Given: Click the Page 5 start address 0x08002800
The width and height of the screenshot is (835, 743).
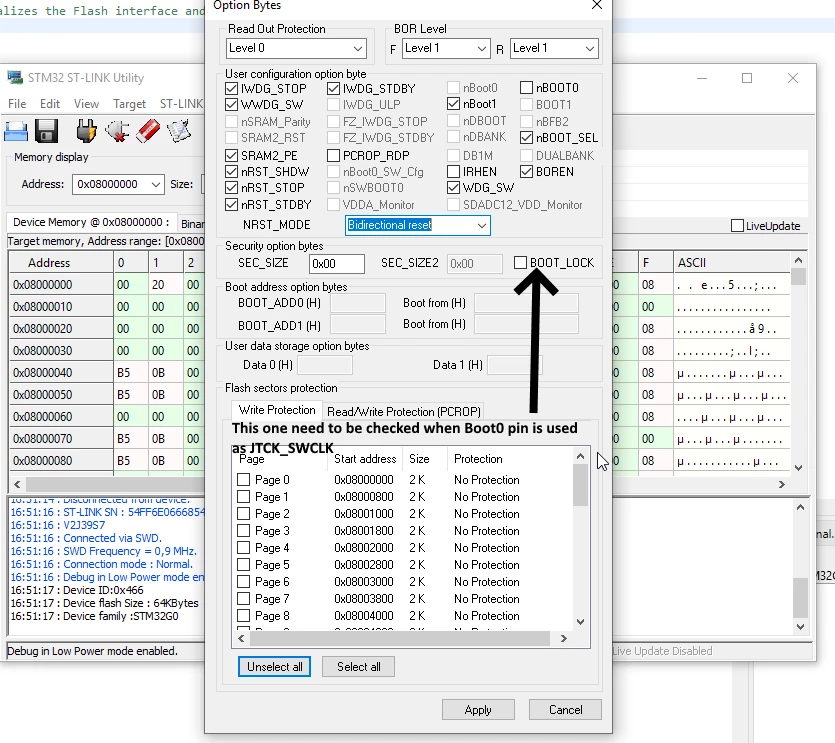Looking at the screenshot, I should 364,565.
